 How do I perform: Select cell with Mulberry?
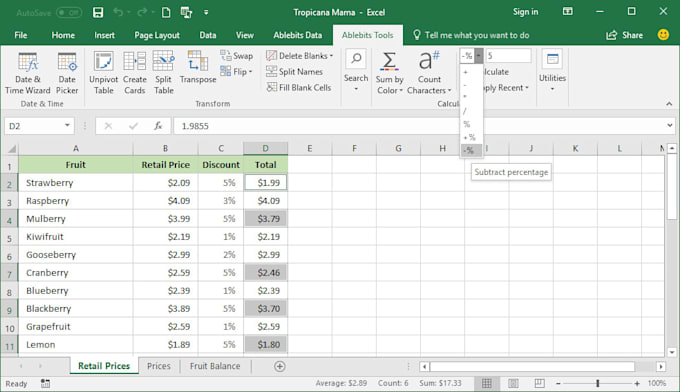(x=75, y=219)
